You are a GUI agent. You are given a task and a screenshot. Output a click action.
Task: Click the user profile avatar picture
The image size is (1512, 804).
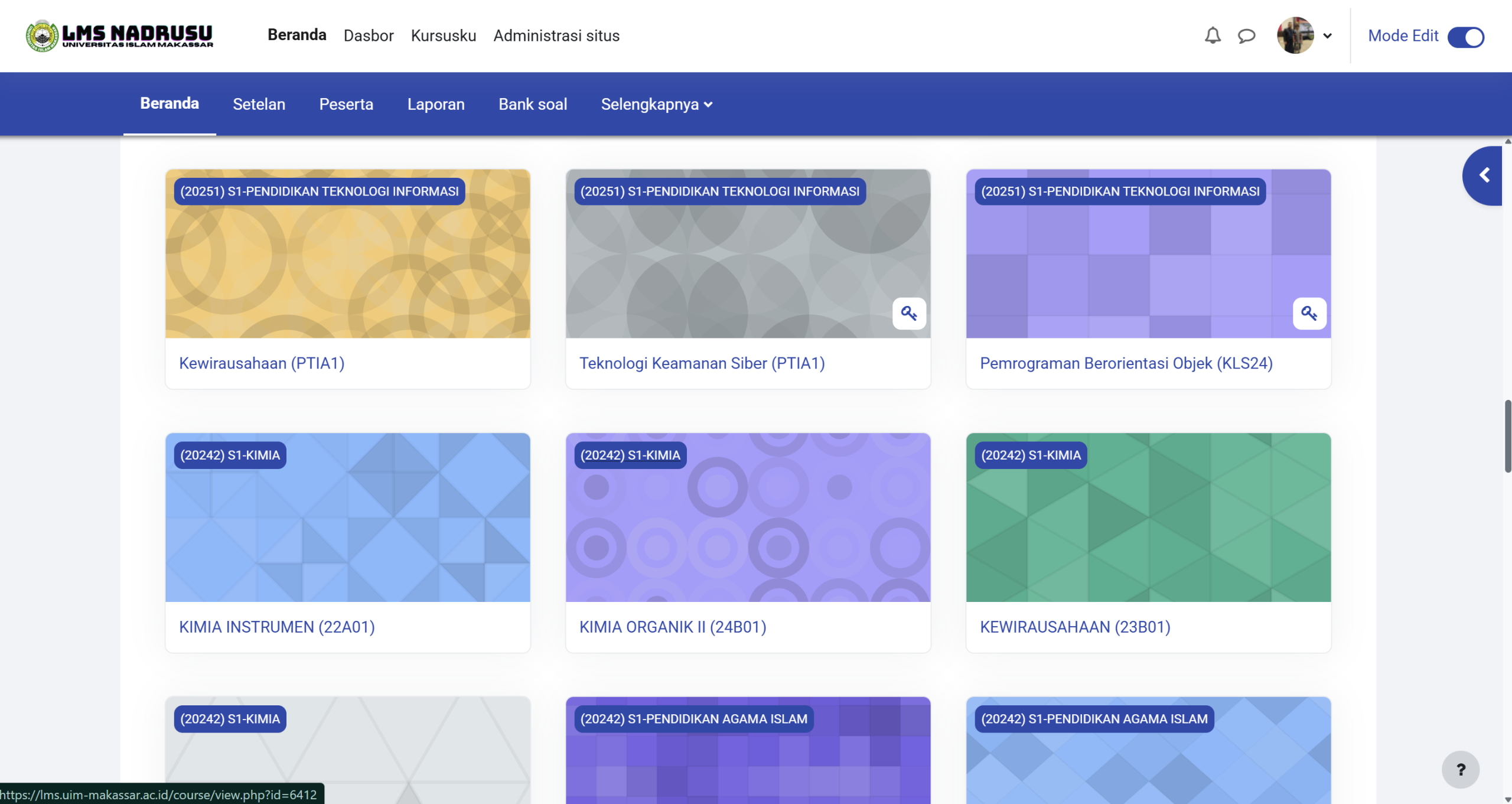(x=1295, y=35)
